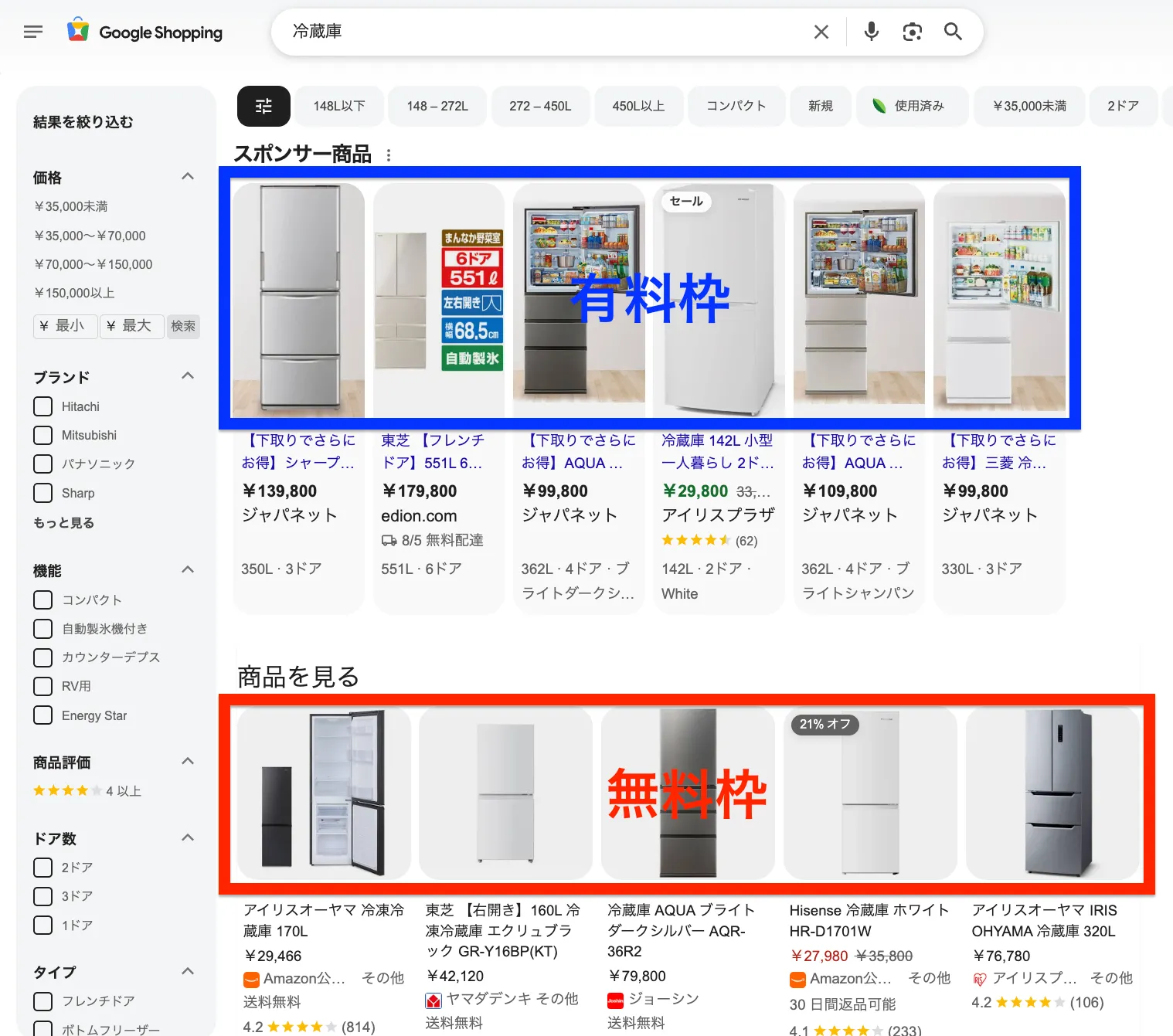The width and height of the screenshot is (1173, 1036).
Task: Open 東芝 フレンチドア 551L product link
Action: pyautogui.click(x=432, y=451)
